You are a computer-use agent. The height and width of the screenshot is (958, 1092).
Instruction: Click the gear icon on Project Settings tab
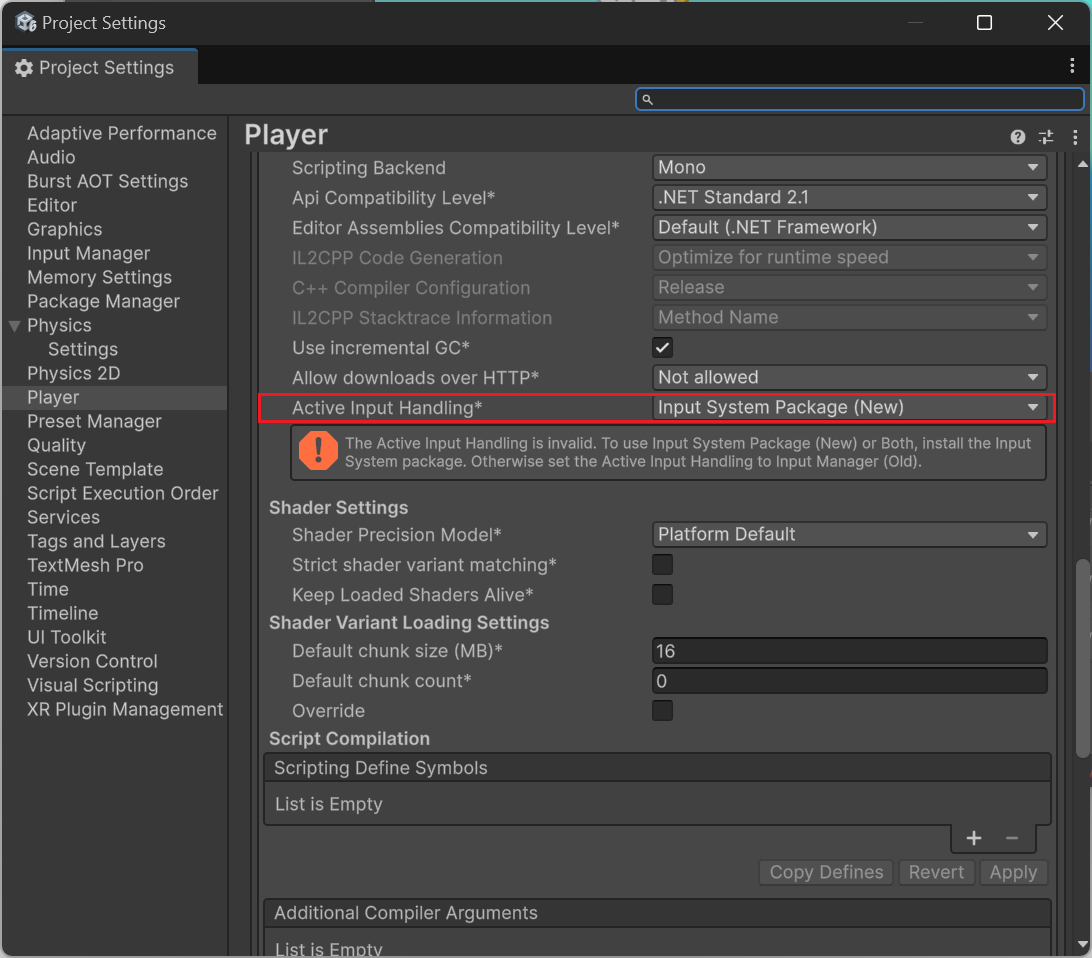pyautogui.click(x=25, y=67)
